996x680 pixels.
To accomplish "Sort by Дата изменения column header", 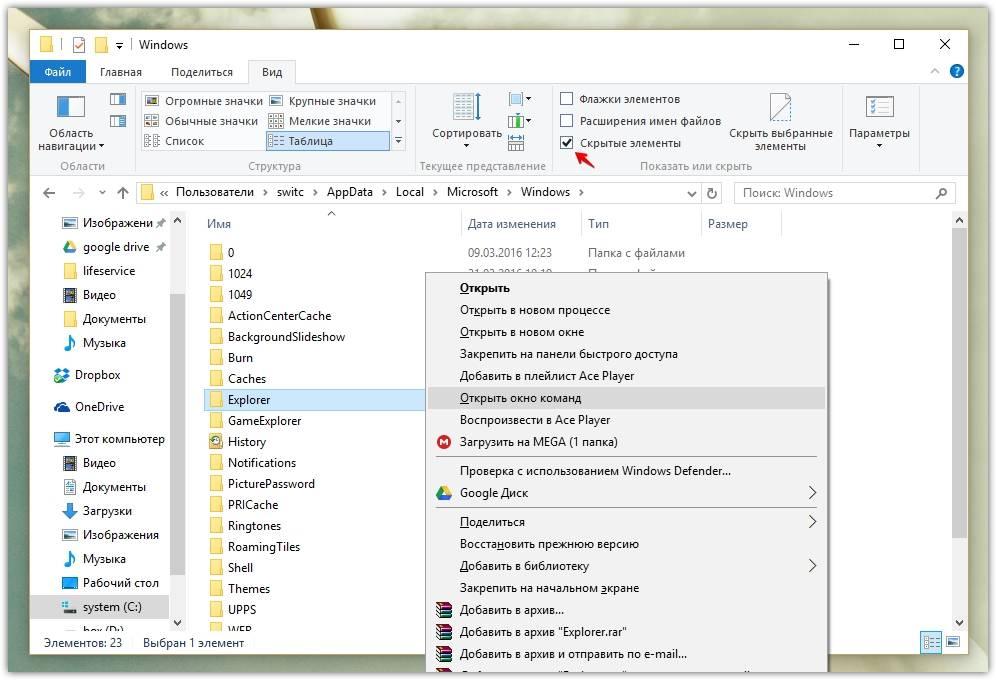I will (511, 223).
